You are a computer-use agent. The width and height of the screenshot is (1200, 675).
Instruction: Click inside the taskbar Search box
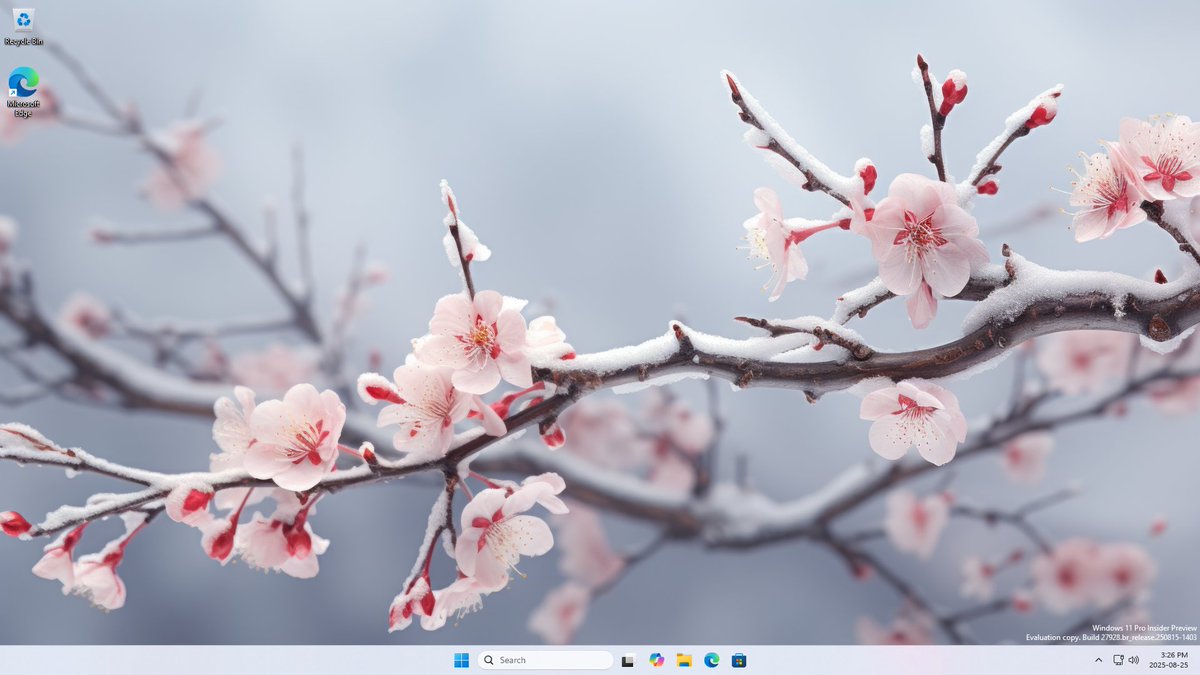545,660
